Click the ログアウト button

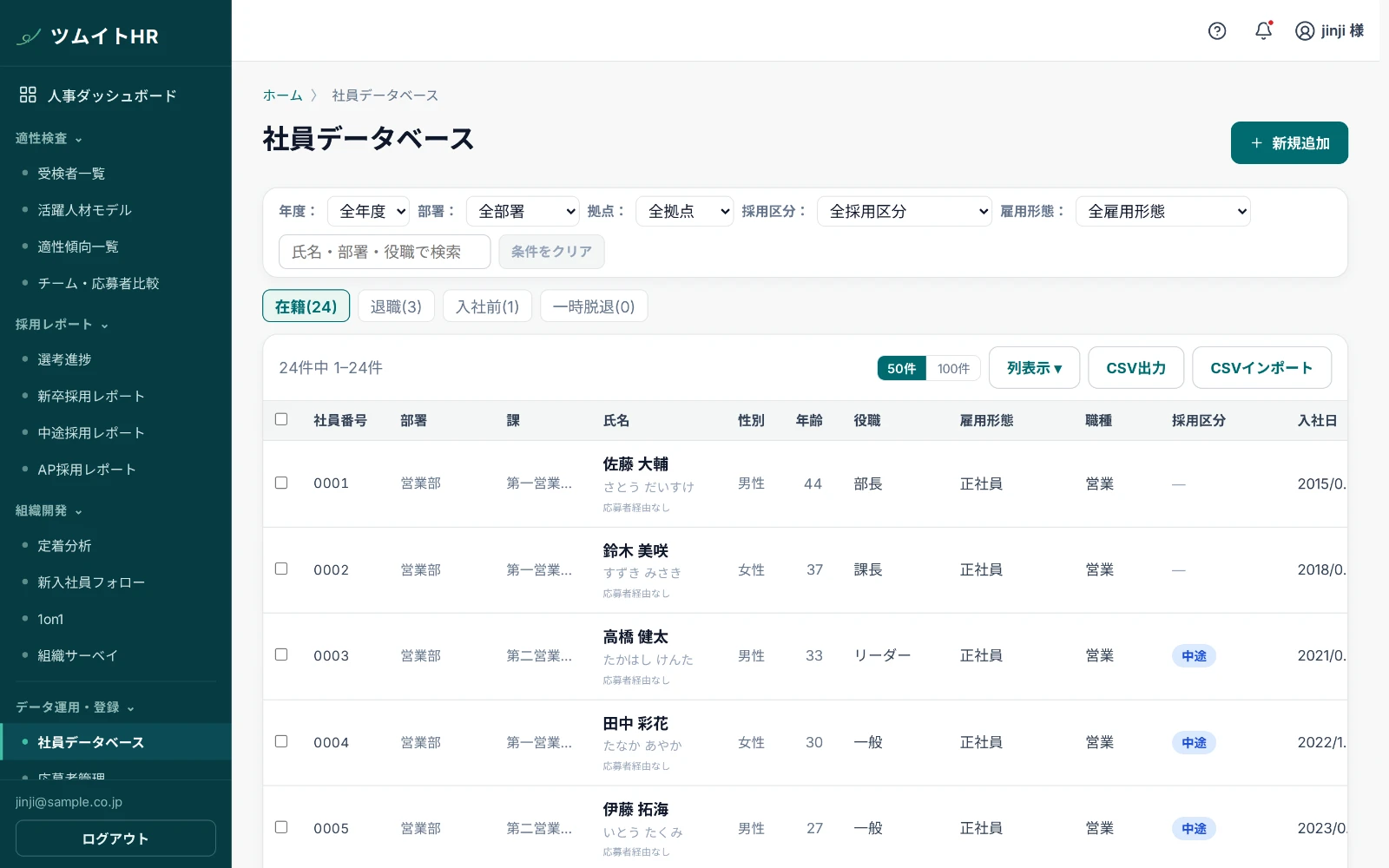115,838
